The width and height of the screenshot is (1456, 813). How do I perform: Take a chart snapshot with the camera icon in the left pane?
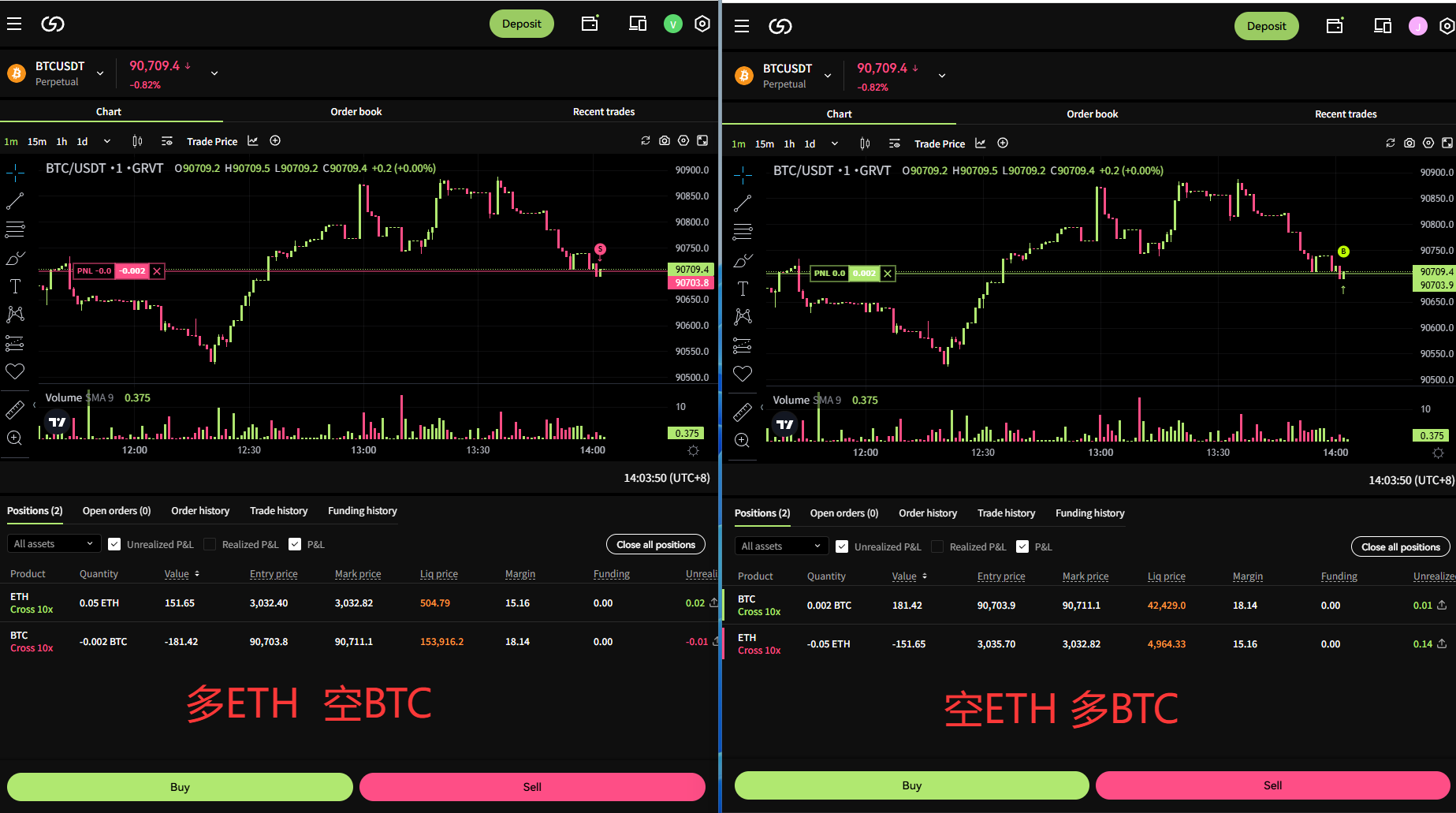665,140
